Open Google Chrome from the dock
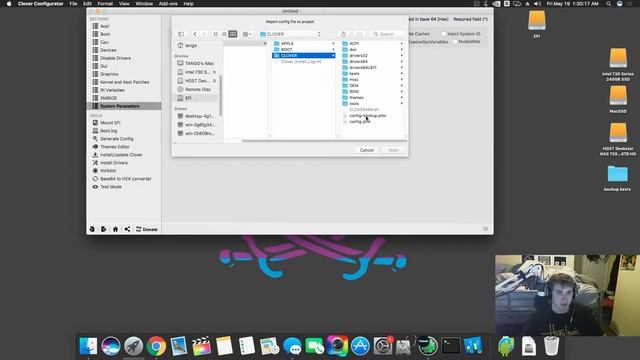 click(156, 346)
